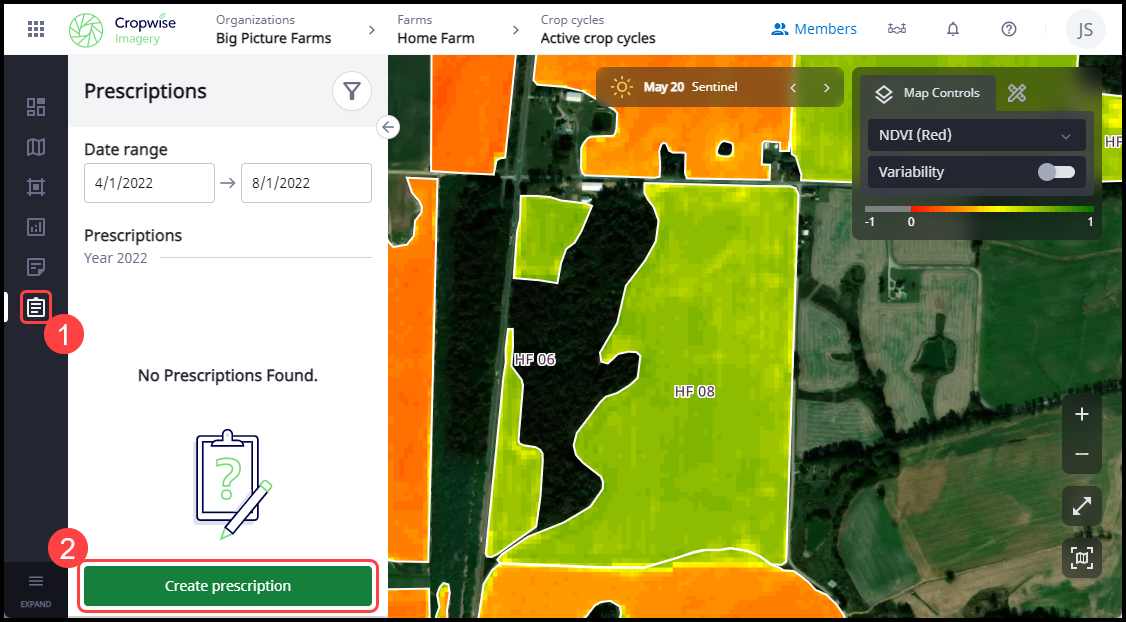1126x622 pixels.
Task: Open the fields boundary icon in the sidebar
Action: 36,187
